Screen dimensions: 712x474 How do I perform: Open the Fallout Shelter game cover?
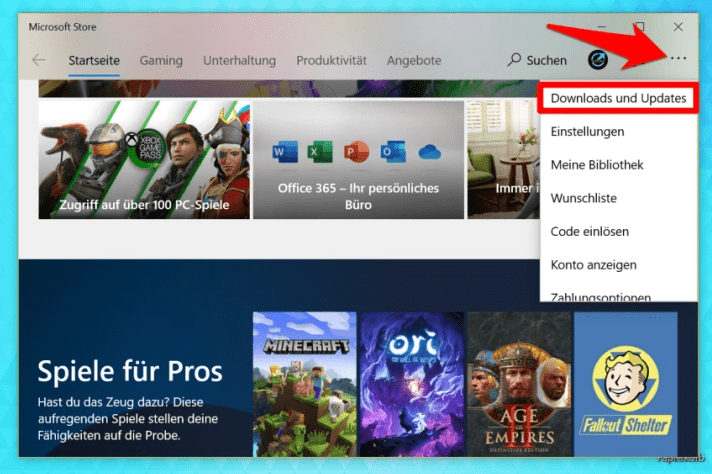(626, 384)
